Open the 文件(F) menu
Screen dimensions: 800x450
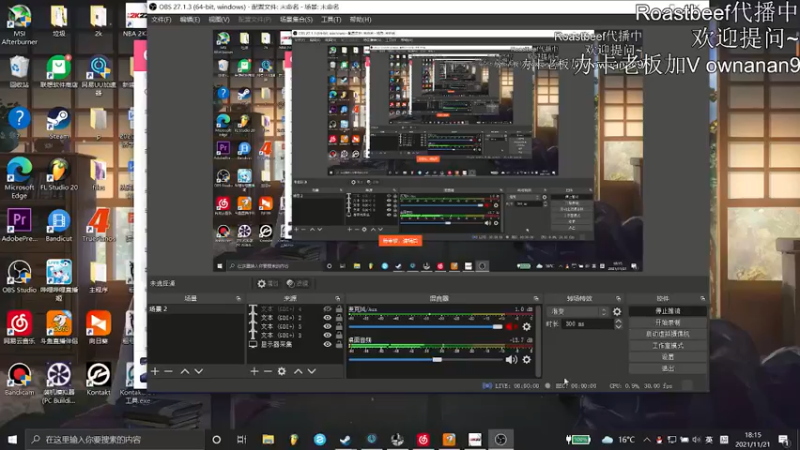(x=161, y=19)
